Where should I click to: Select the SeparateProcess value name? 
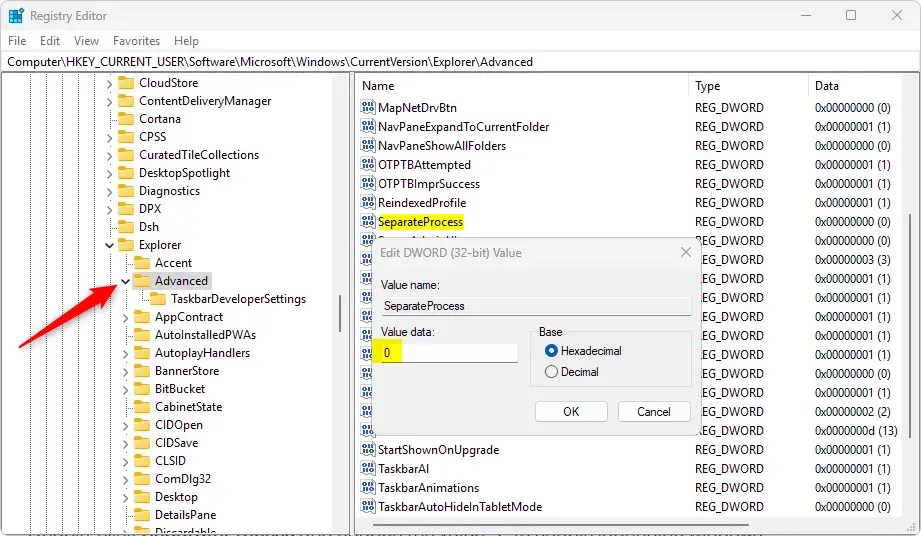[421, 222]
